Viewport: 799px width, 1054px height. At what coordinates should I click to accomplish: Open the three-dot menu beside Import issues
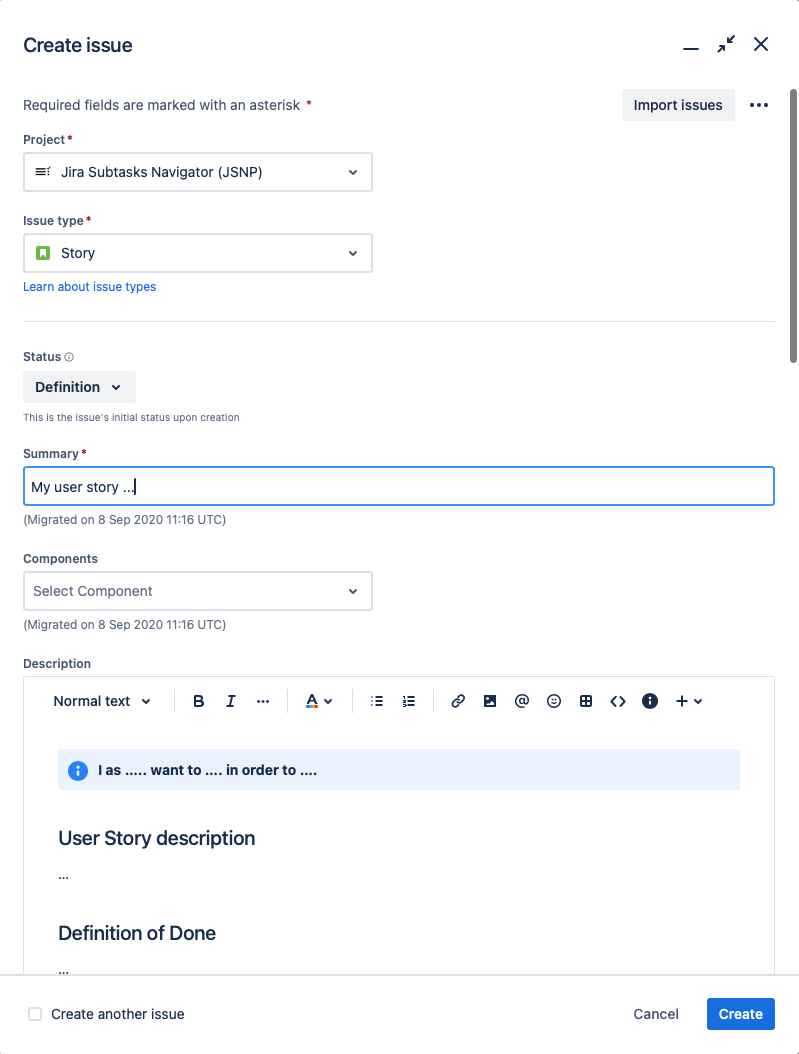coord(759,105)
